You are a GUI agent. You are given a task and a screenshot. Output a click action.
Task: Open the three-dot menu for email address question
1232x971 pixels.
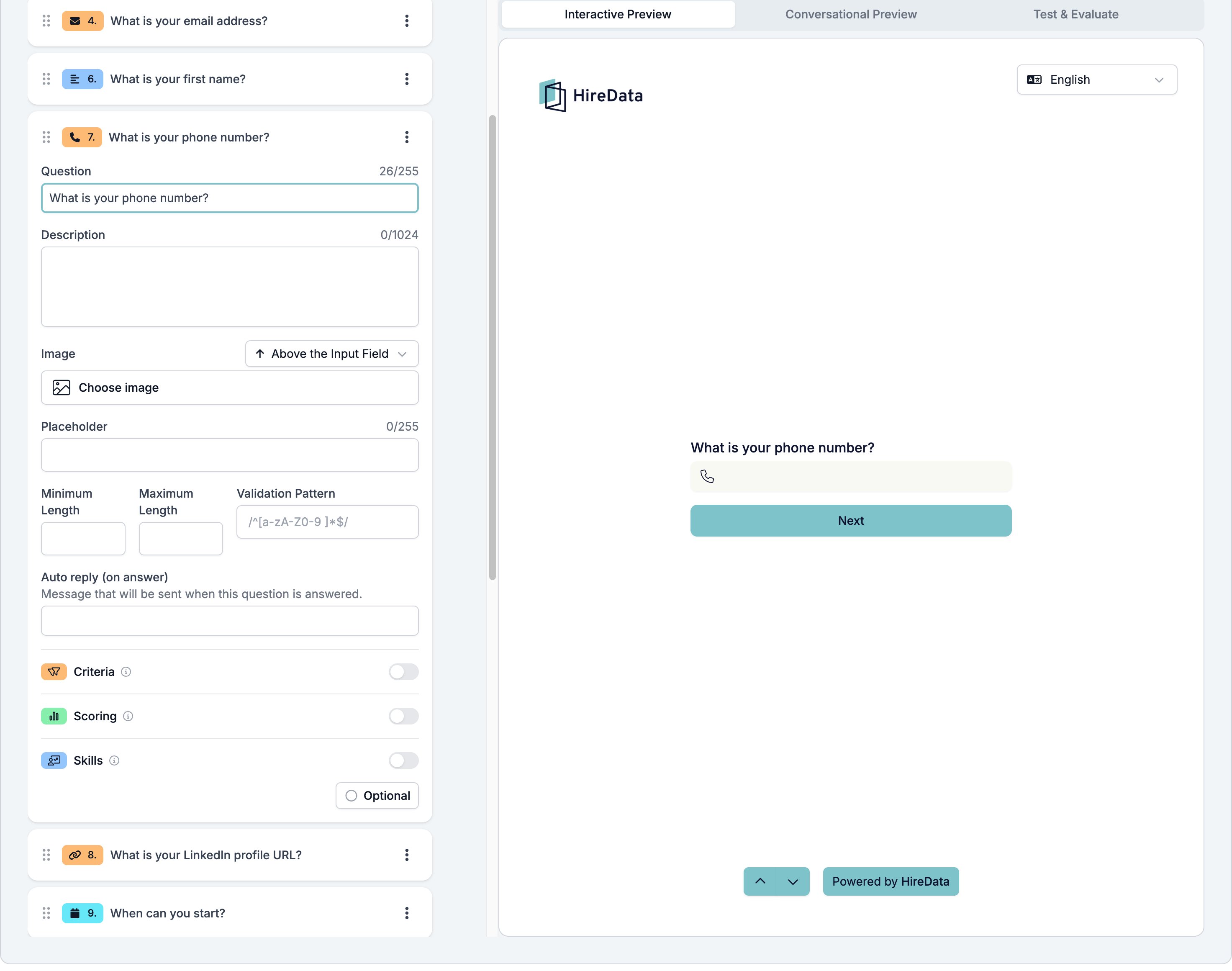(407, 21)
